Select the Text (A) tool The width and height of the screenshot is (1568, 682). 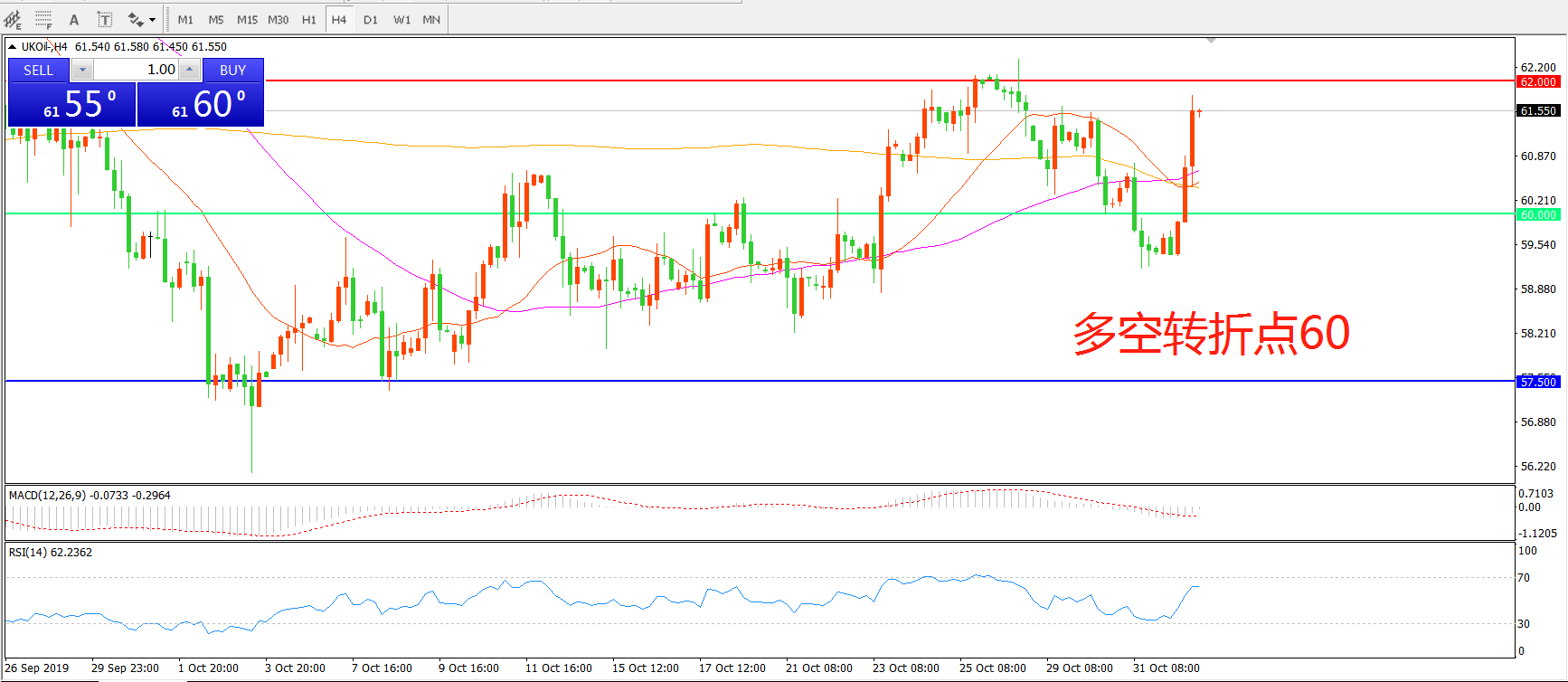click(74, 19)
